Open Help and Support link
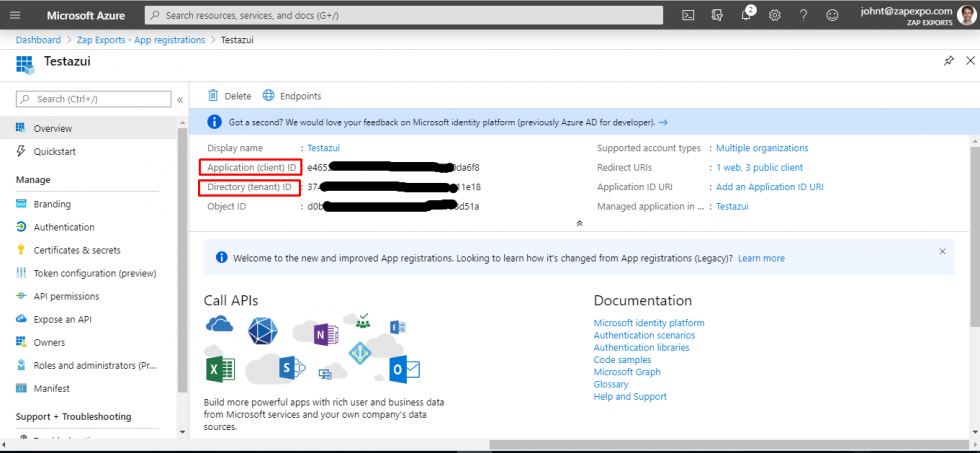 (630, 396)
